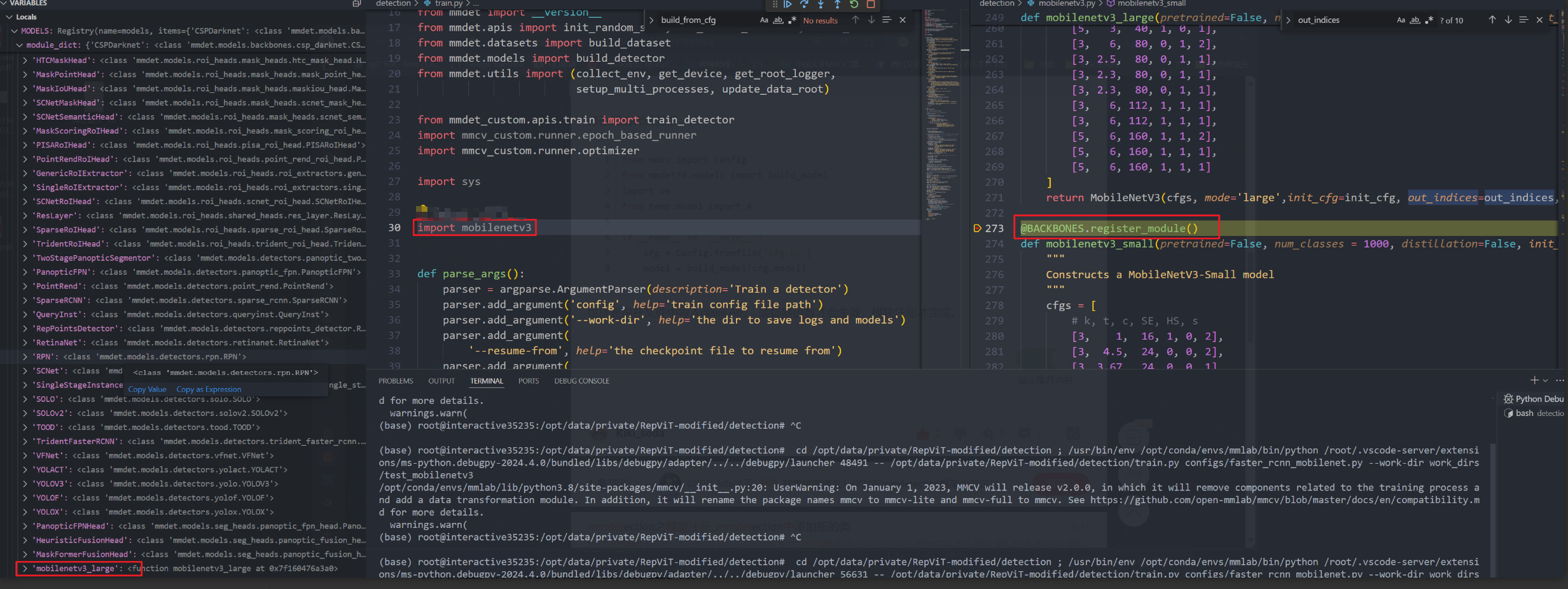The image size is (1568, 589).
Task: Close the out_indices find bar
Action: [x=1539, y=20]
